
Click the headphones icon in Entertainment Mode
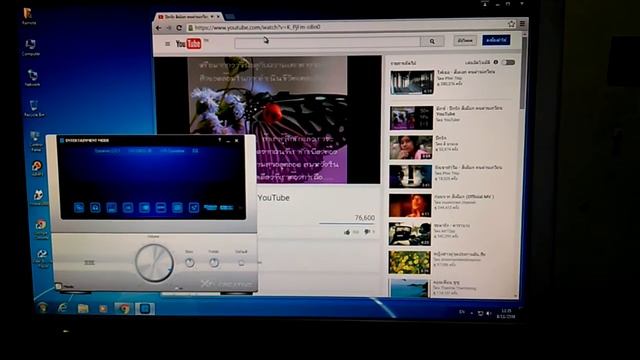pyautogui.click(x=95, y=208)
